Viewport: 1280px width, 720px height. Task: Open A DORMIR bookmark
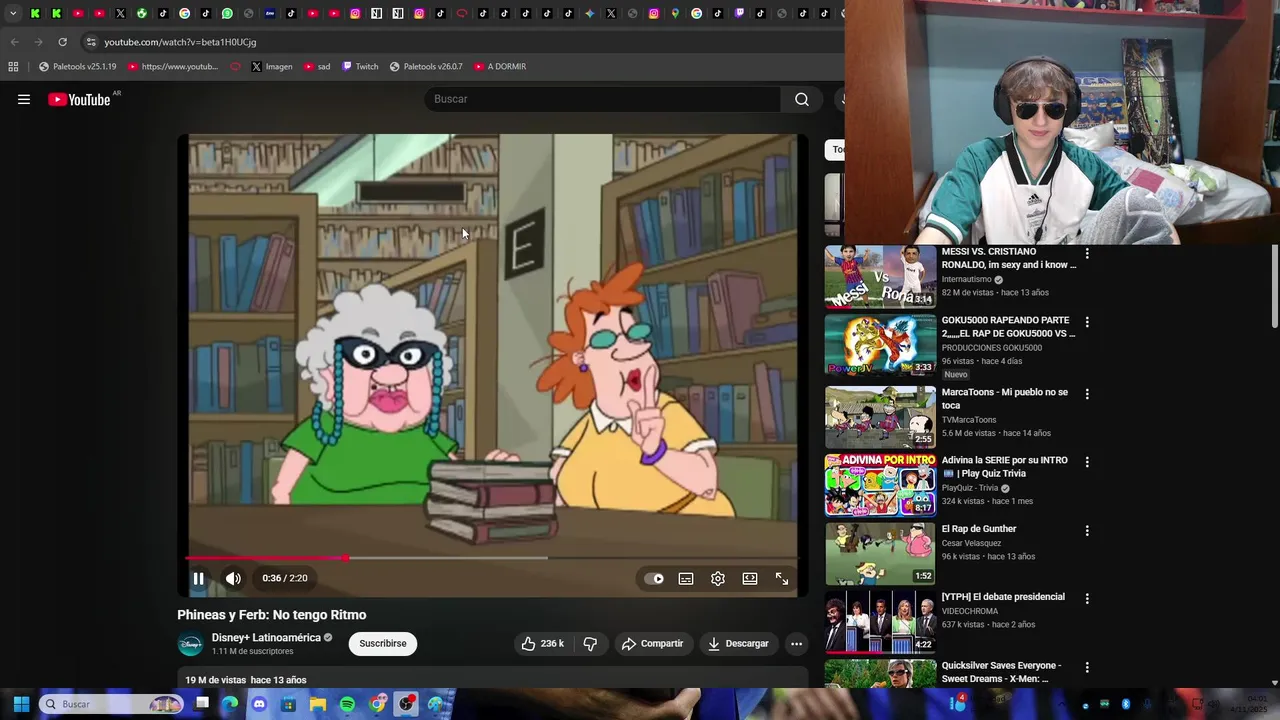click(500, 67)
